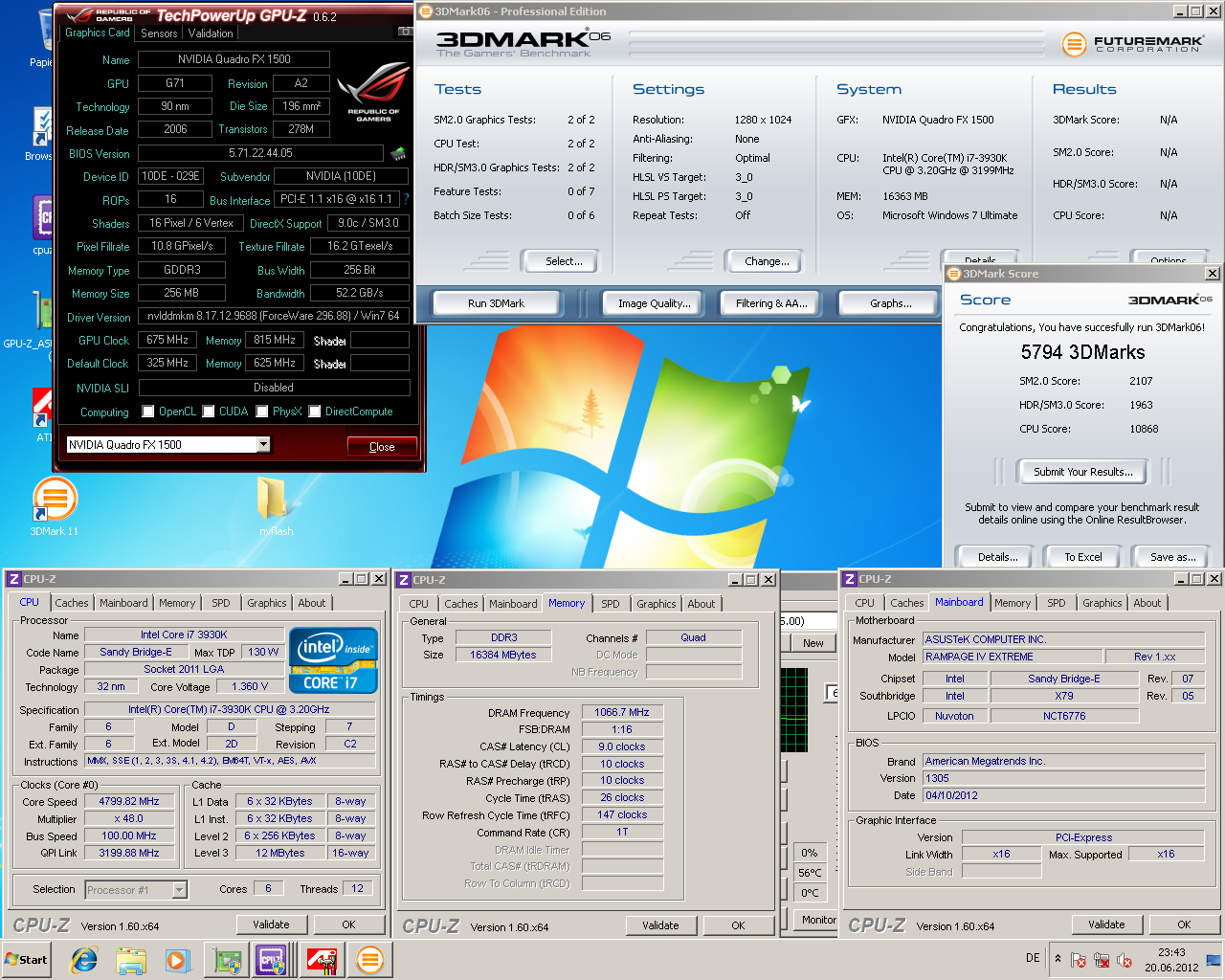Open Action Center flag in system tray
The image size is (1225, 980).
pos(1079,960)
